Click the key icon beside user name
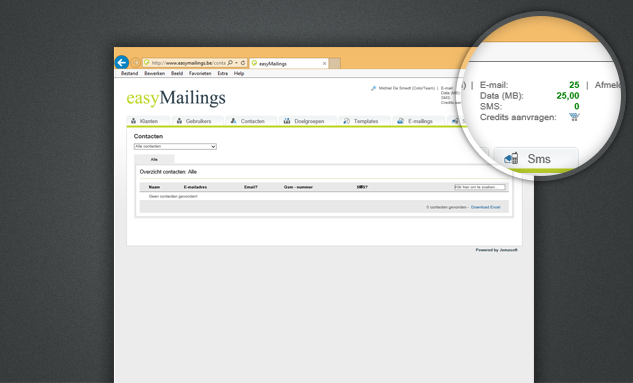633x383 pixels. click(x=373, y=88)
